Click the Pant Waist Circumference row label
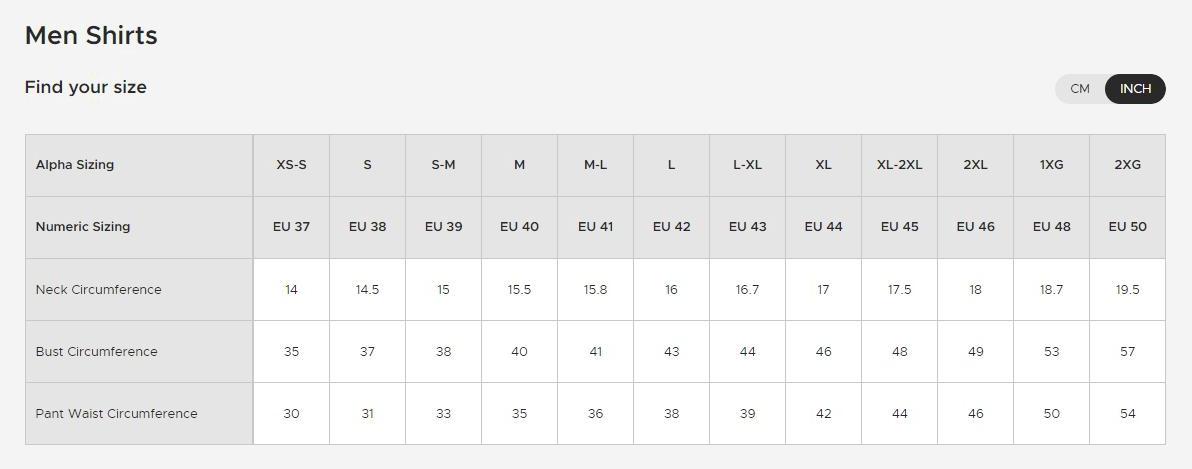Image resolution: width=1192 pixels, height=469 pixels. tap(116, 414)
